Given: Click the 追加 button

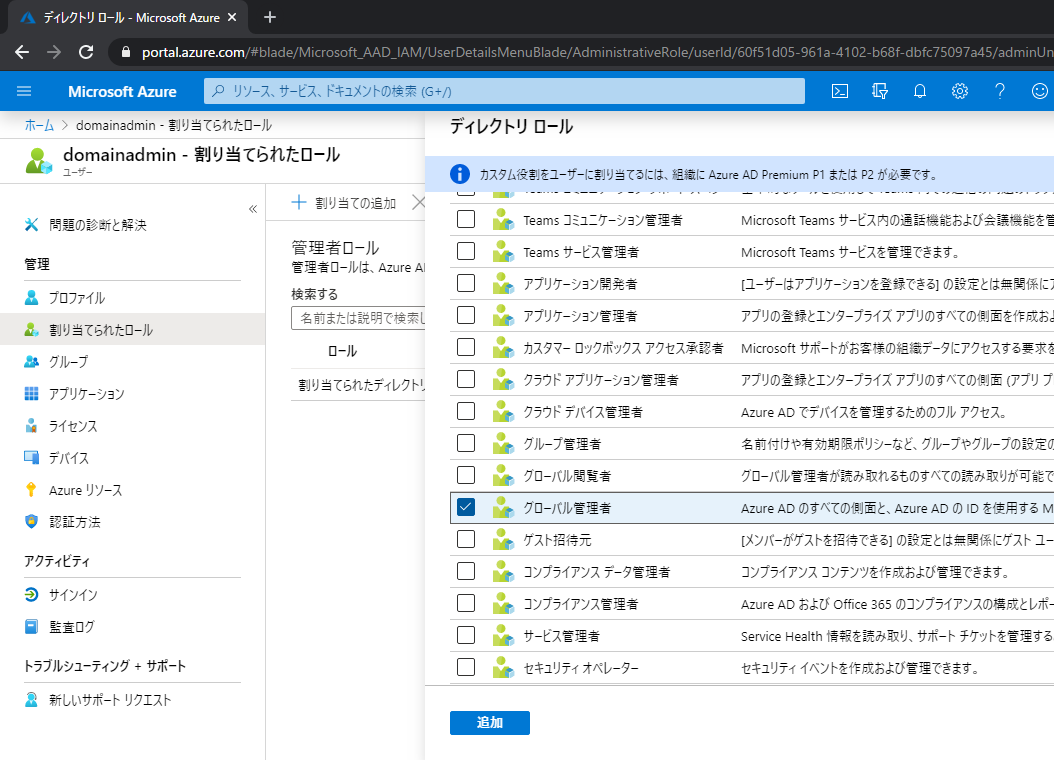Looking at the screenshot, I should click(489, 722).
